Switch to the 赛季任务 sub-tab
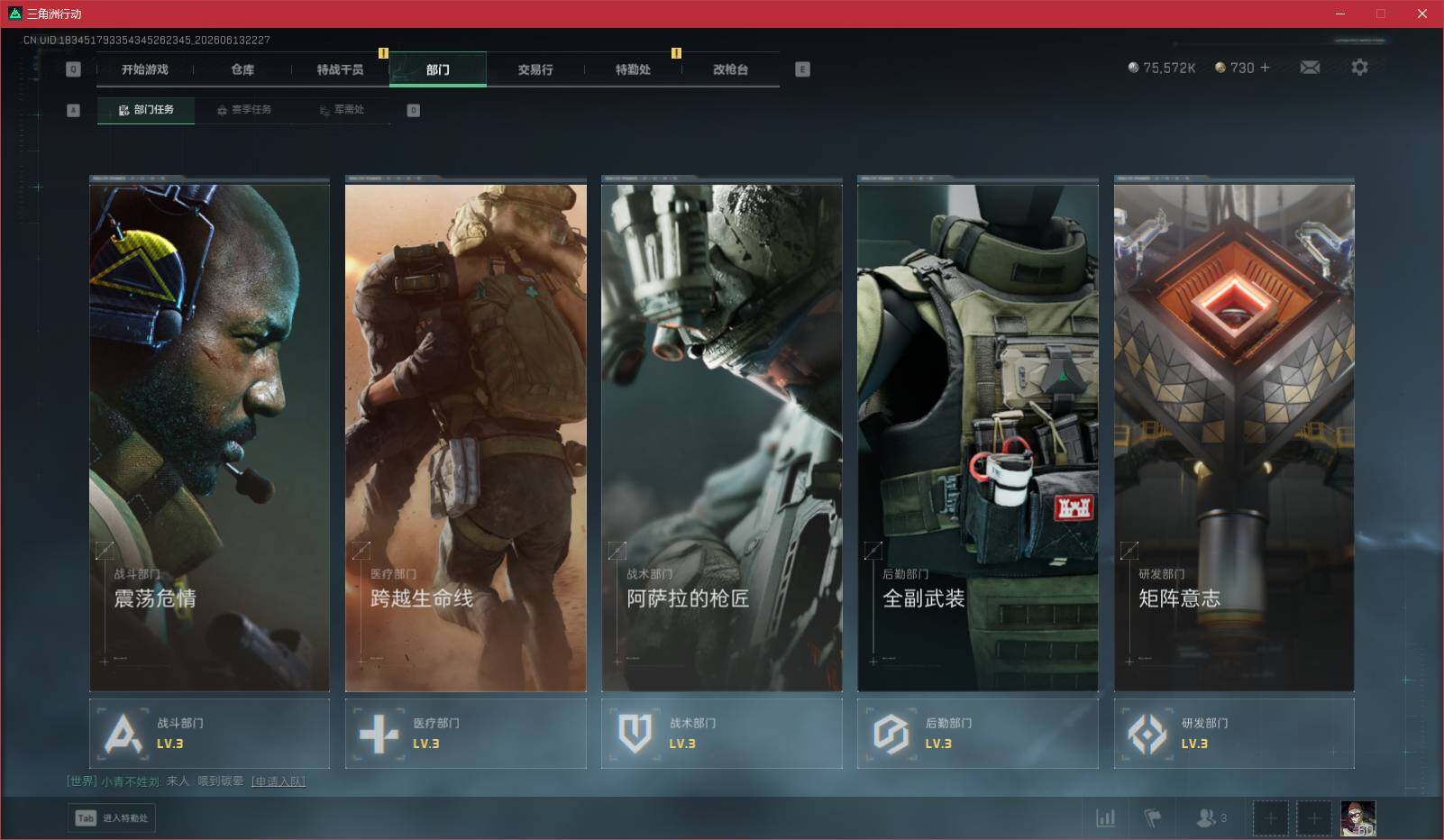This screenshot has height=840, width=1444. [x=243, y=110]
